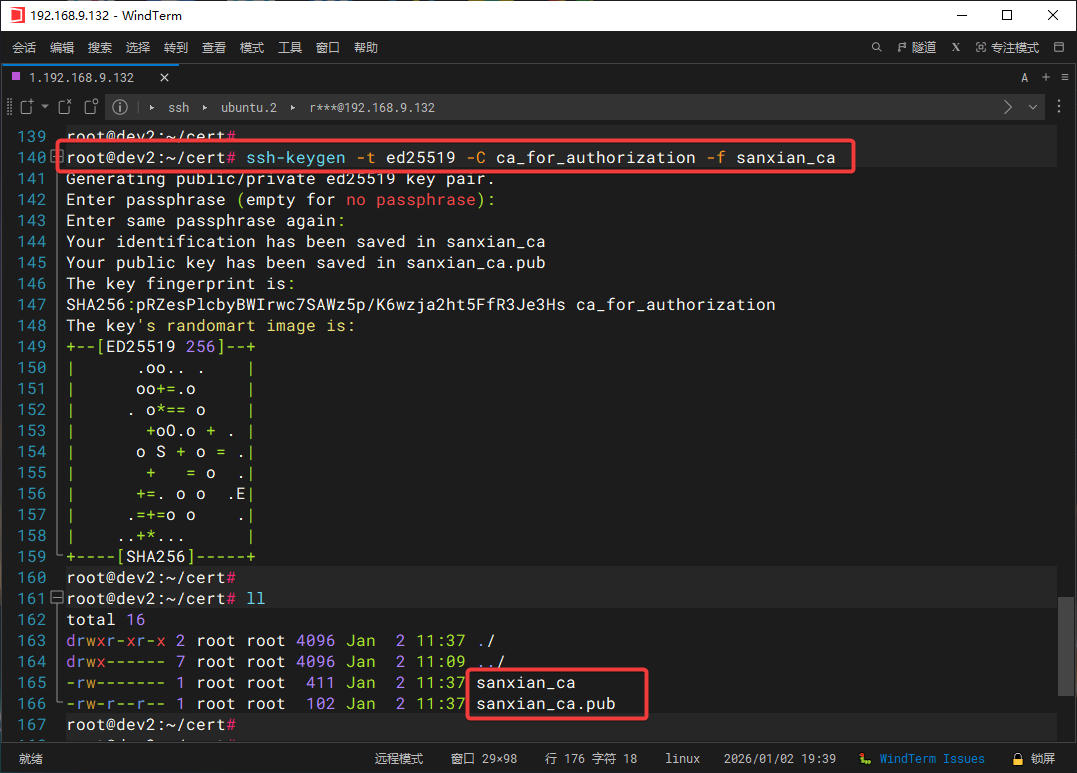Click the layout panel icon at top right
The image size is (1077, 773).
(x=1057, y=47)
